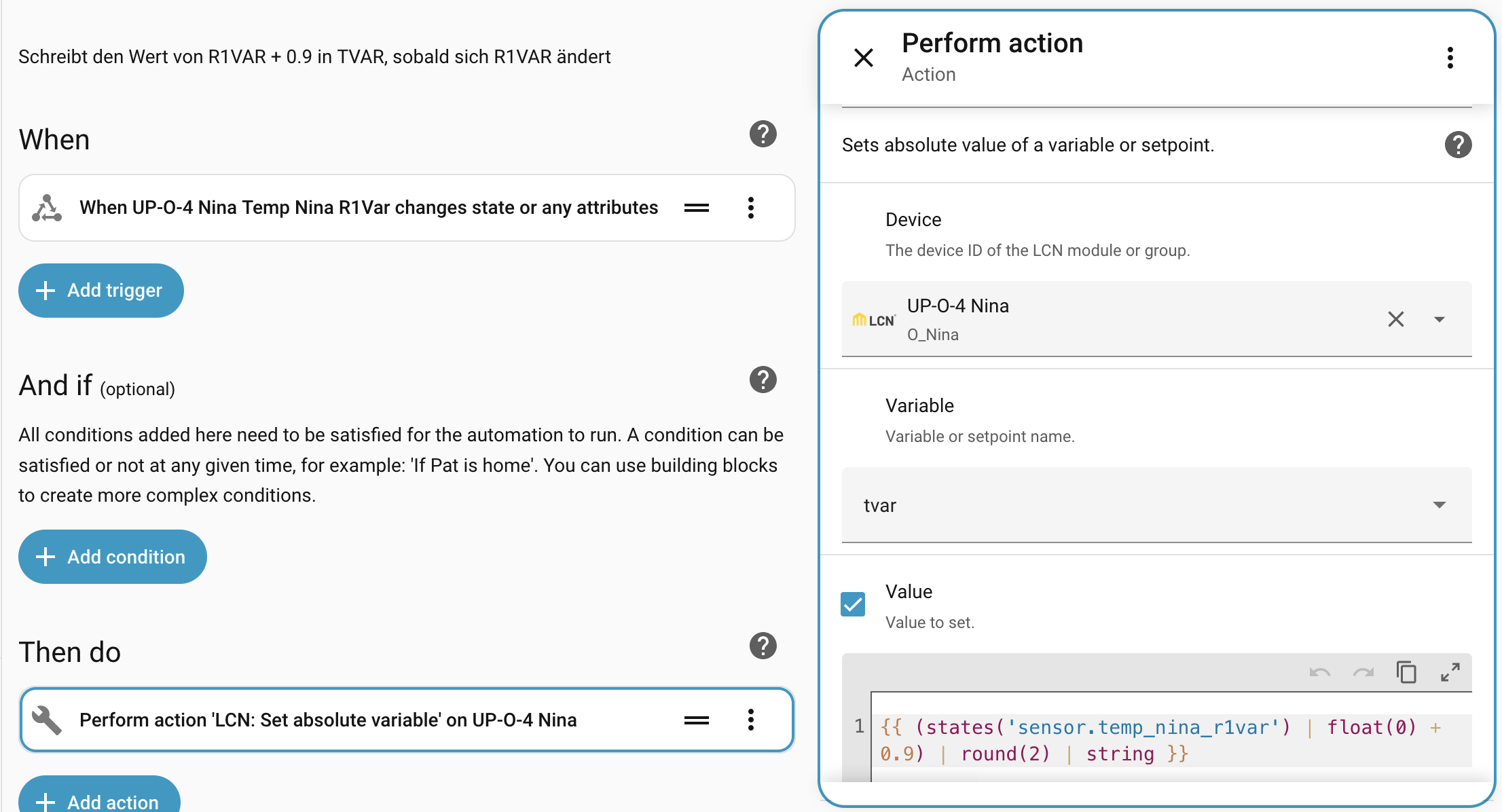Open the LCN action's three-dot menu
This screenshot has width=1502, height=812.
pos(750,720)
